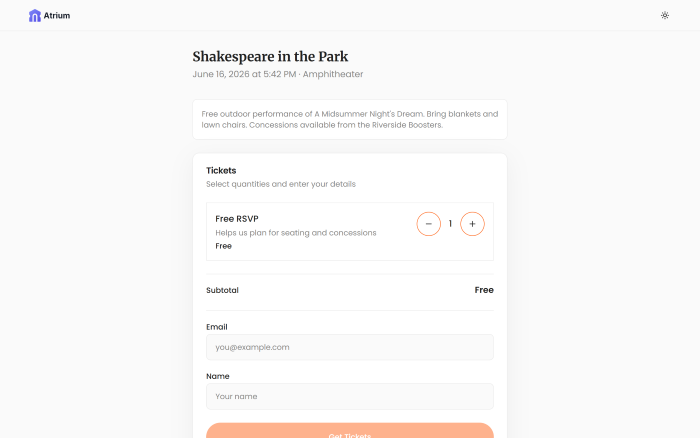Screen dimensions: 700x438
Task: Select the Shakespeare in the Park heading
Action: [270, 56]
